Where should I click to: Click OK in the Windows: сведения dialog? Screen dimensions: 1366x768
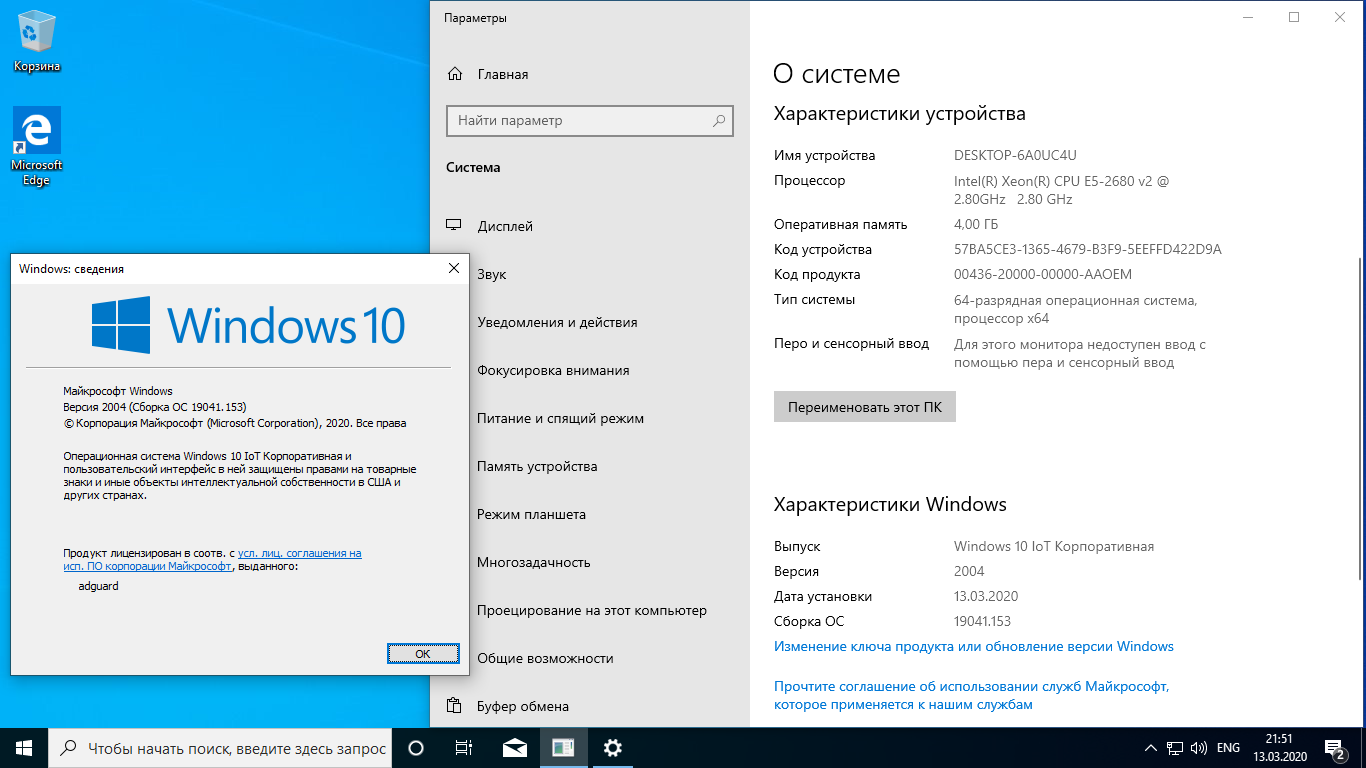point(423,653)
